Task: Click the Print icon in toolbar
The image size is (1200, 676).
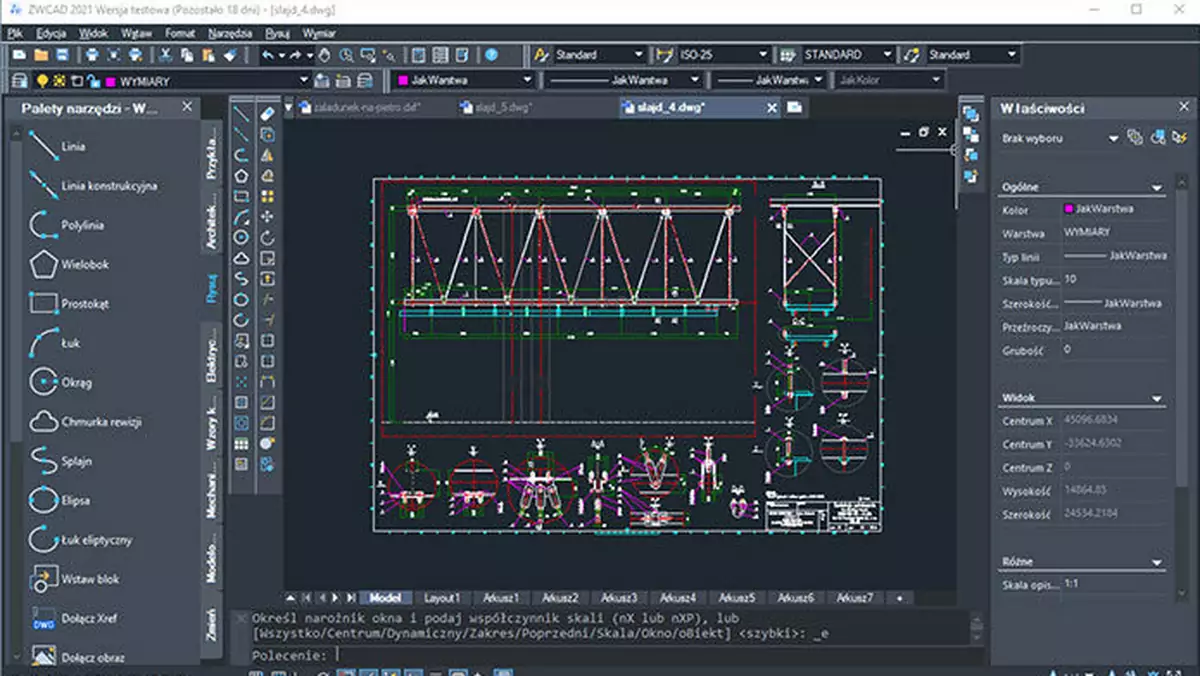Action: coord(91,55)
